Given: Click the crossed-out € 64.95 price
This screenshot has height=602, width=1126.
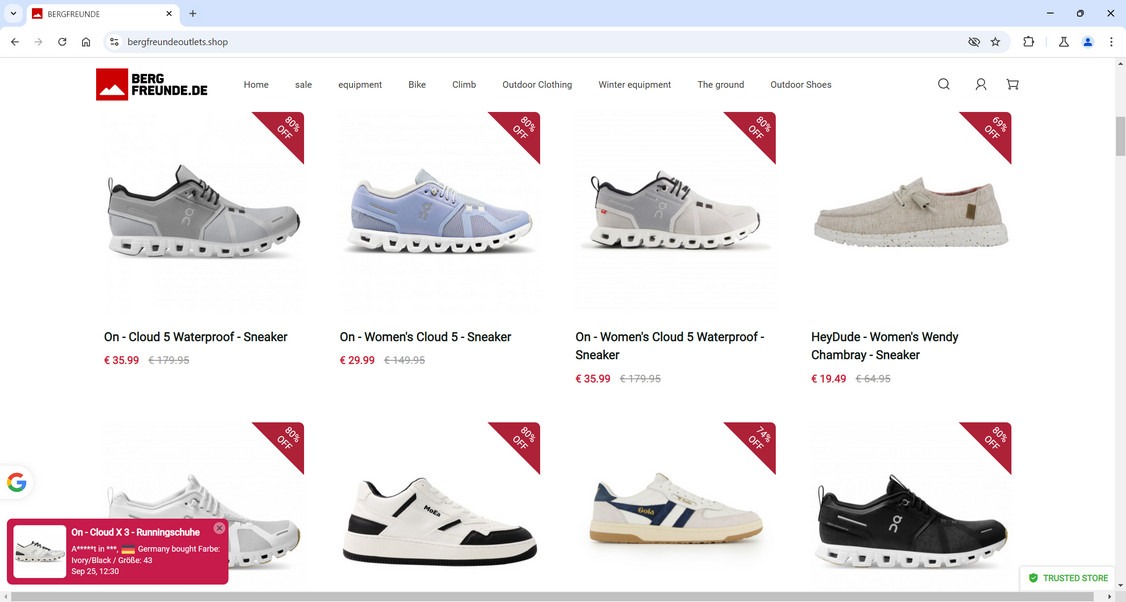Looking at the screenshot, I should [x=873, y=379].
